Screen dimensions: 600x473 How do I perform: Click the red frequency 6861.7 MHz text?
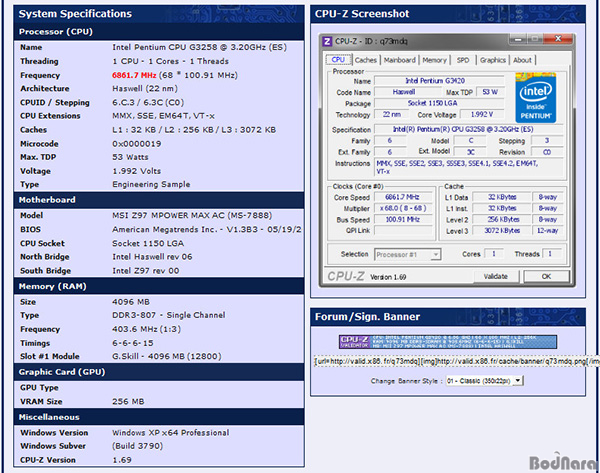tap(134, 75)
